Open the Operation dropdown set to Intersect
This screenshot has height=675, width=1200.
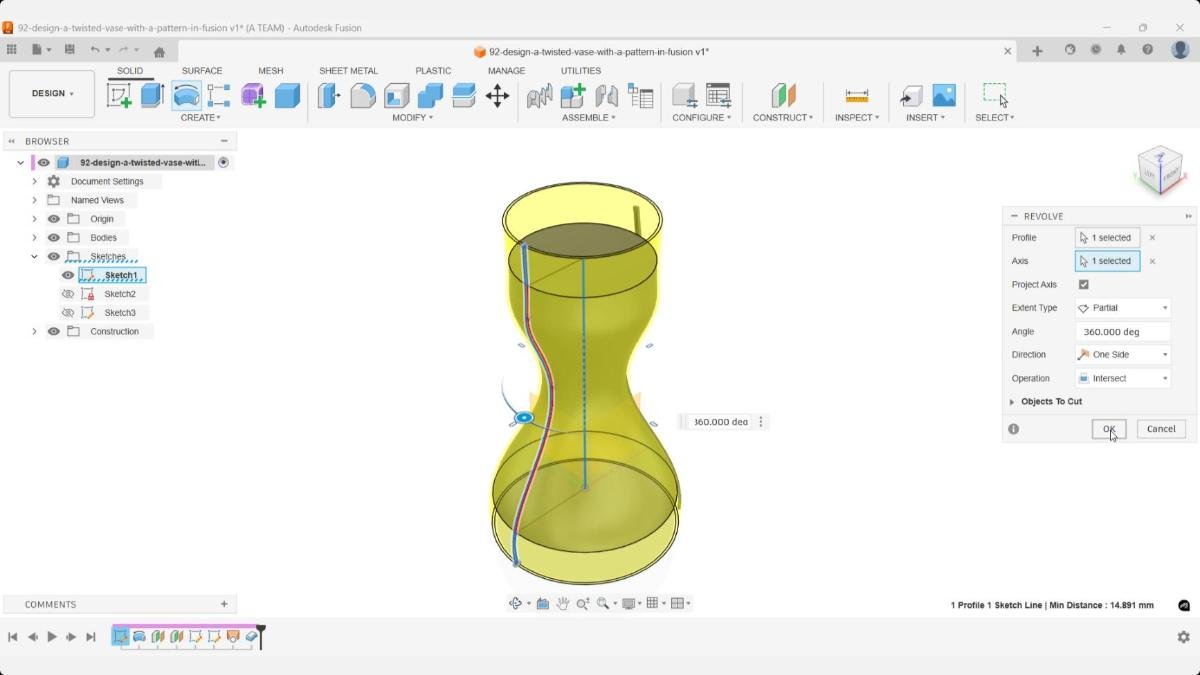click(x=1121, y=378)
